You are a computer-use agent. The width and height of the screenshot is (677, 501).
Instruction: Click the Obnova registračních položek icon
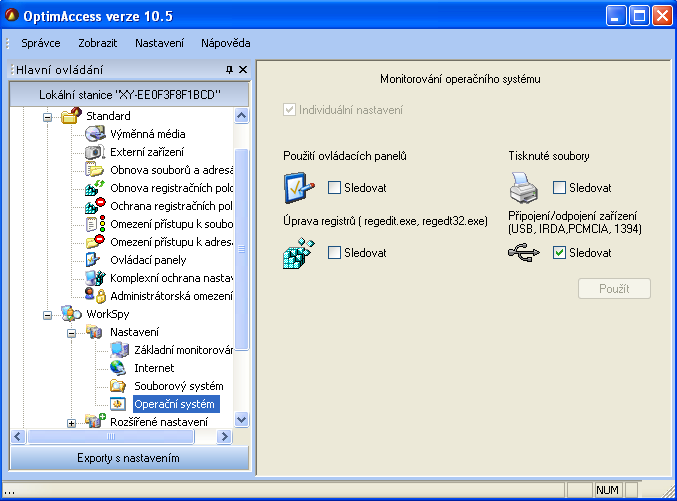click(95, 188)
